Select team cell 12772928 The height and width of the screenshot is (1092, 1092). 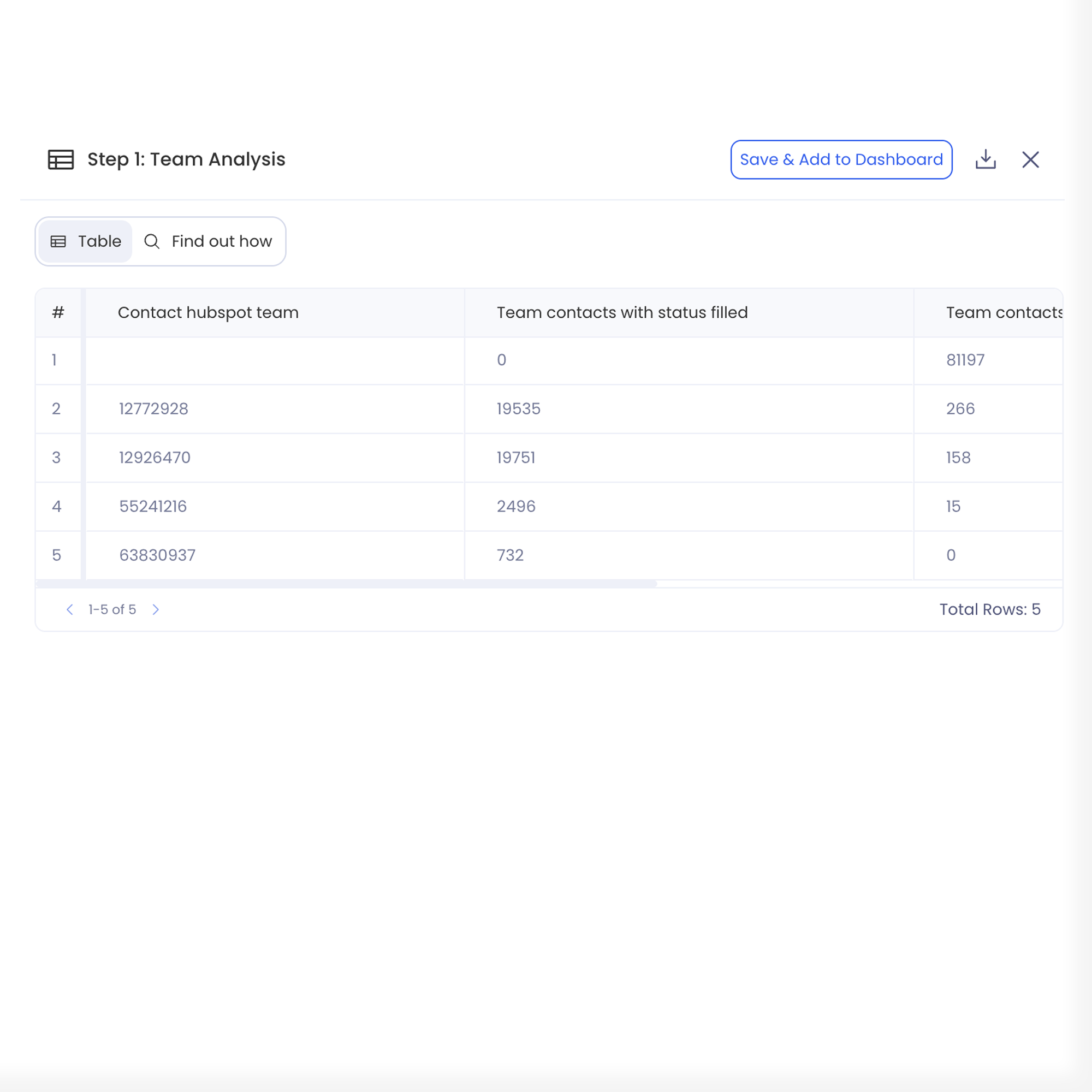click(x=154, y=408)
